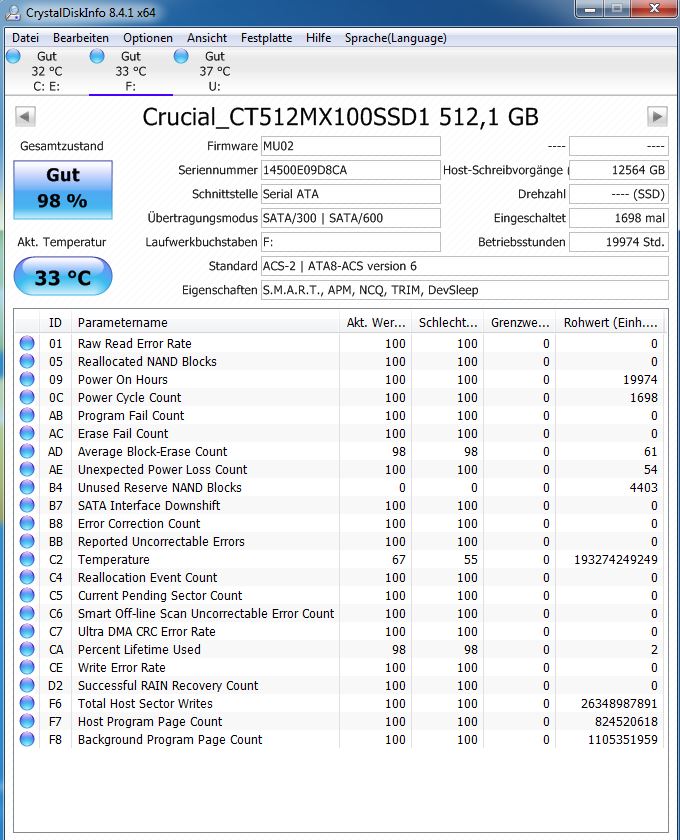The width and height of the screenshot is (680, 840).
Task: Open the Datei menu
Action: (25, 38)
